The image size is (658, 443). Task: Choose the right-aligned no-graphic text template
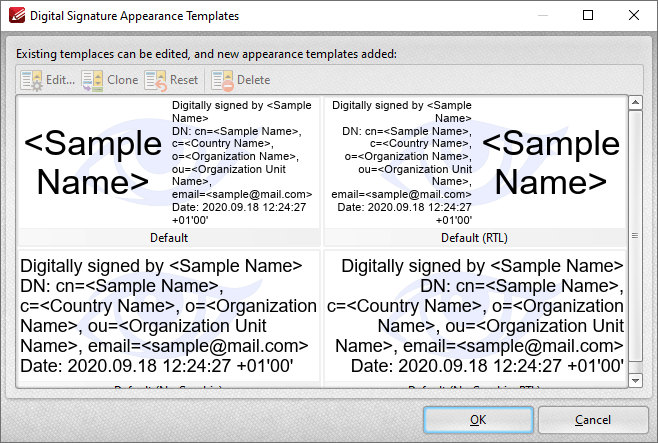pyautogui.click(x=475, y=316)
